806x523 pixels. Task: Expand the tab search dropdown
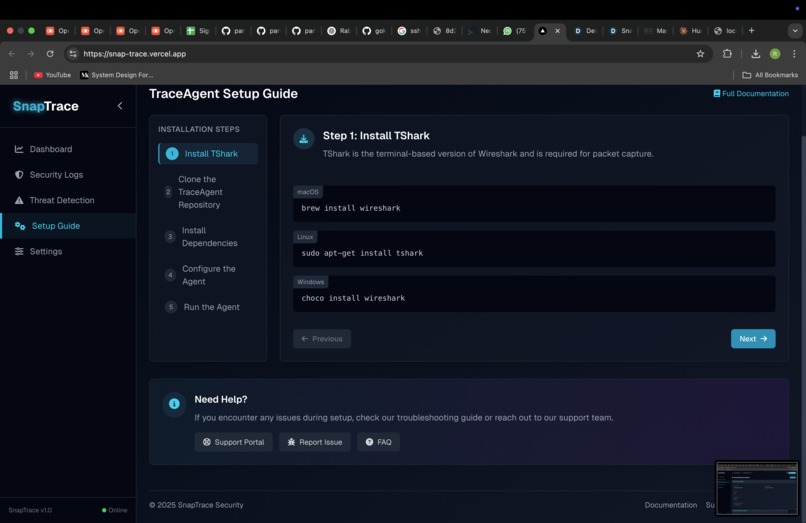[795, 31]
